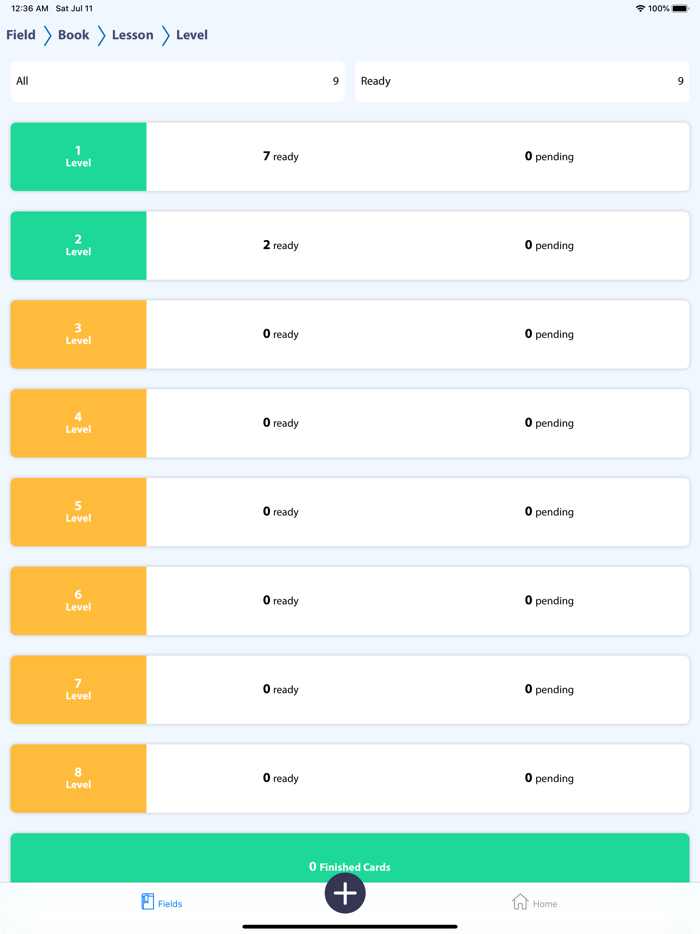
Task: Tap the orange Level 3 tile
Action: coord(78,334)
